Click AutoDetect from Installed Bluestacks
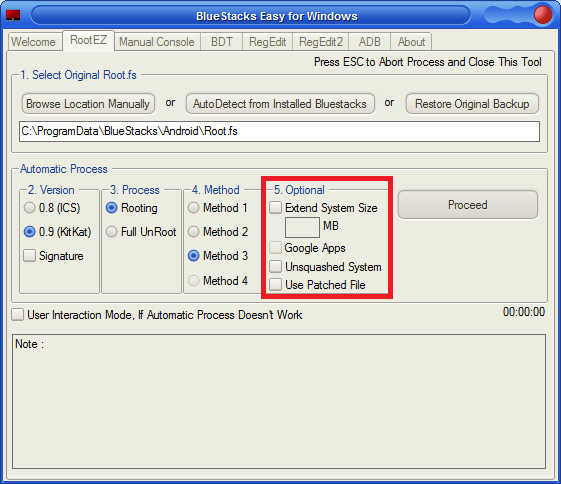Screen dimensions: 561x484 click(x=280, y=104)
